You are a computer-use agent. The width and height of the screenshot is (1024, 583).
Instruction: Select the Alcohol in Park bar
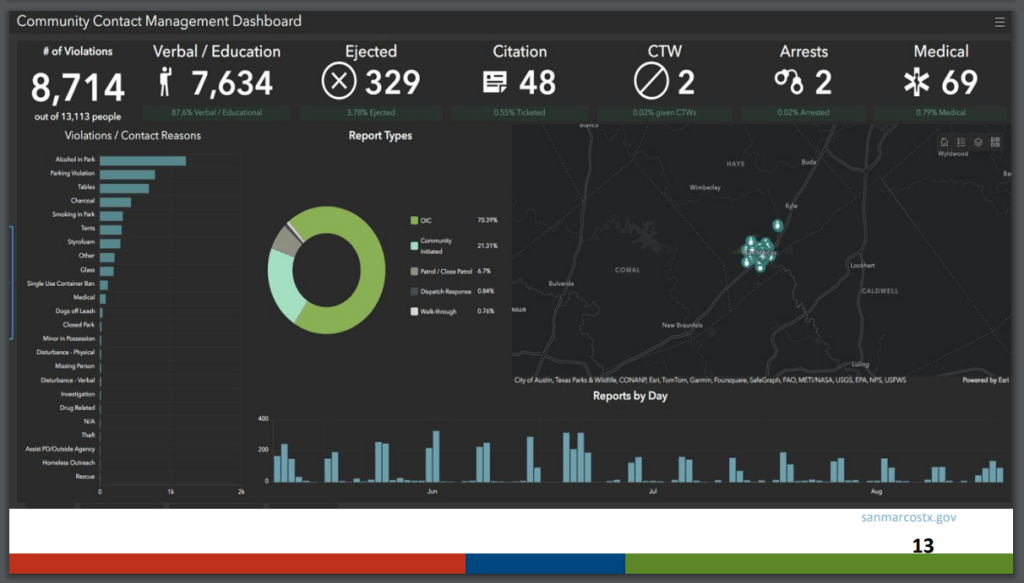coord(142,160)
